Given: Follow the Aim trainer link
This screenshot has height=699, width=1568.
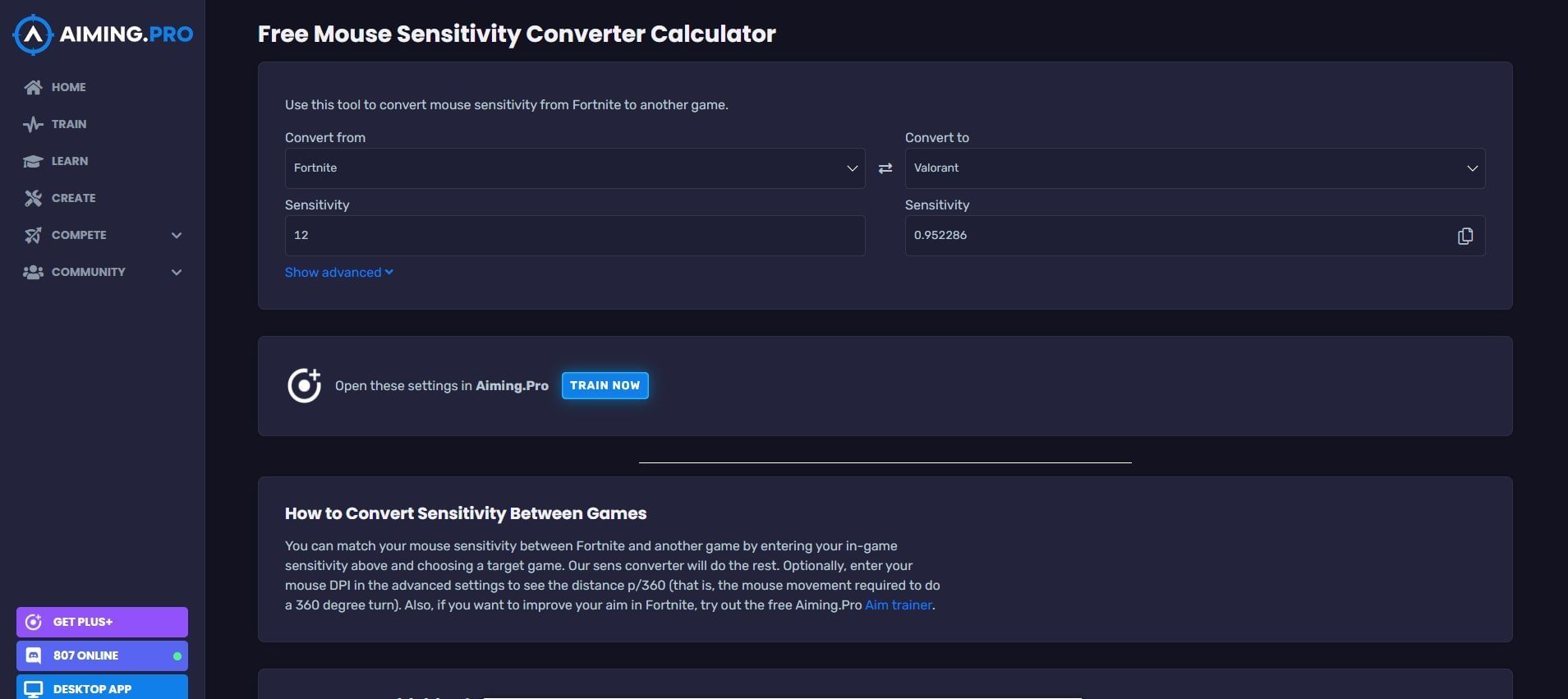Looking at the screenshot, I should click(898, 605).
